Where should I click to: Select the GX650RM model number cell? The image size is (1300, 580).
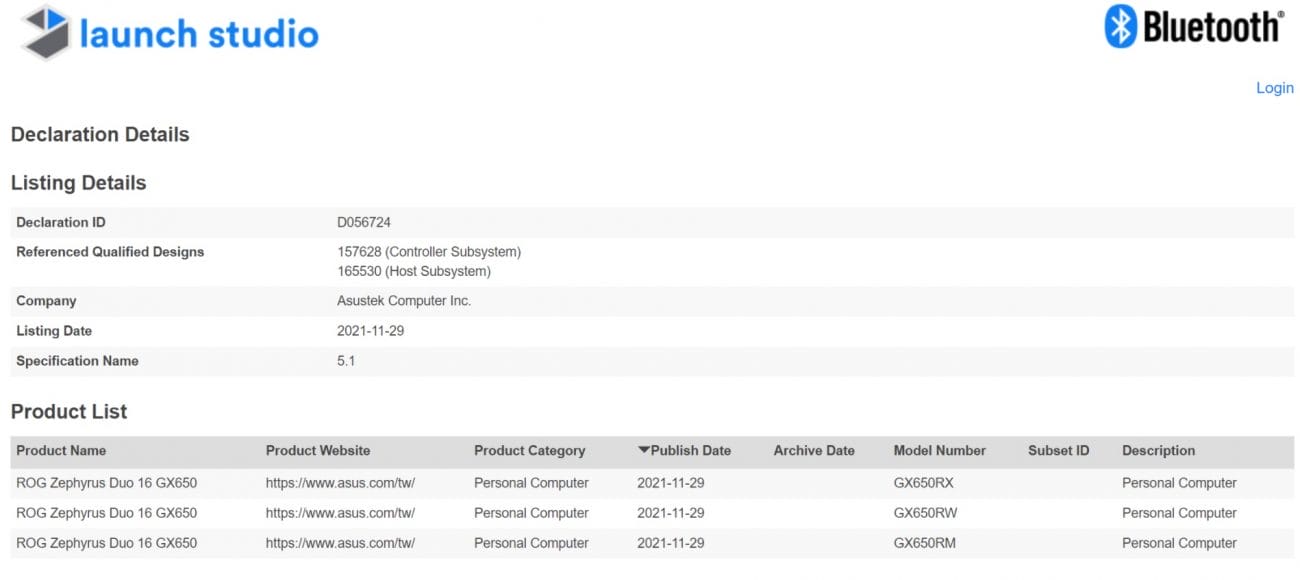pyautogui.click(x=924, y=543)
